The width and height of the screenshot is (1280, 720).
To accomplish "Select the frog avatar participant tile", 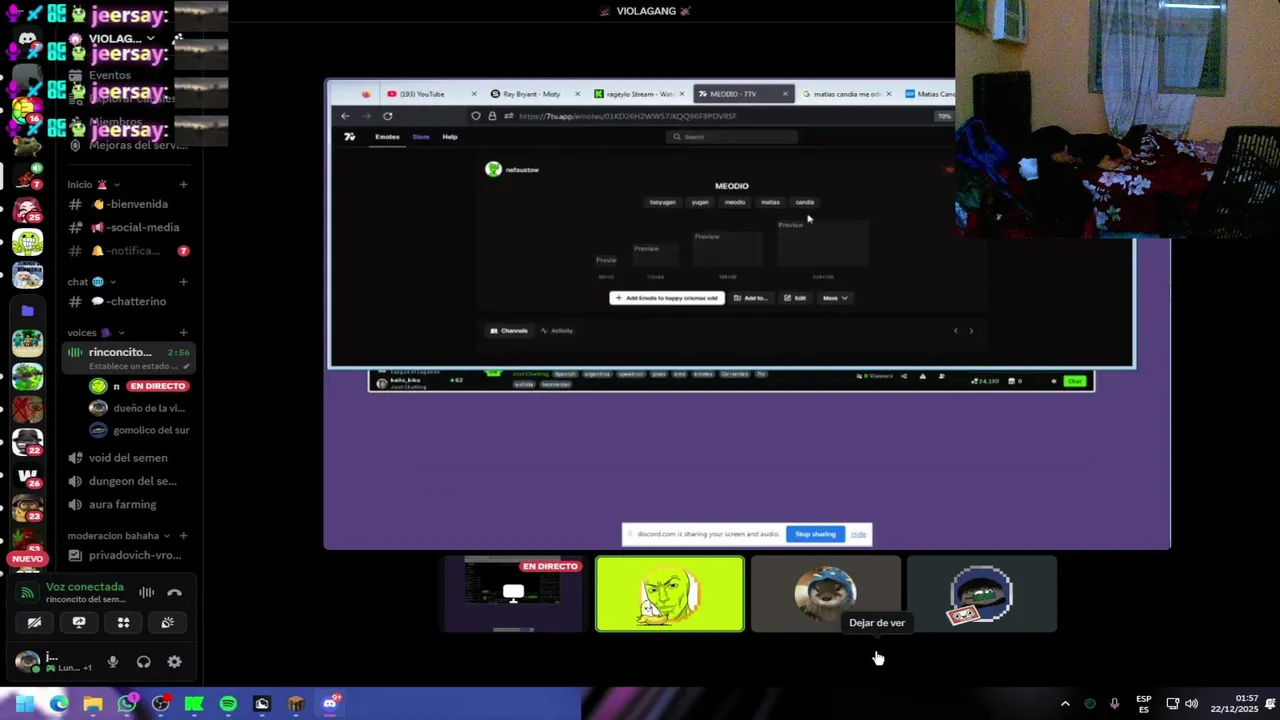I will pos(982,594).
